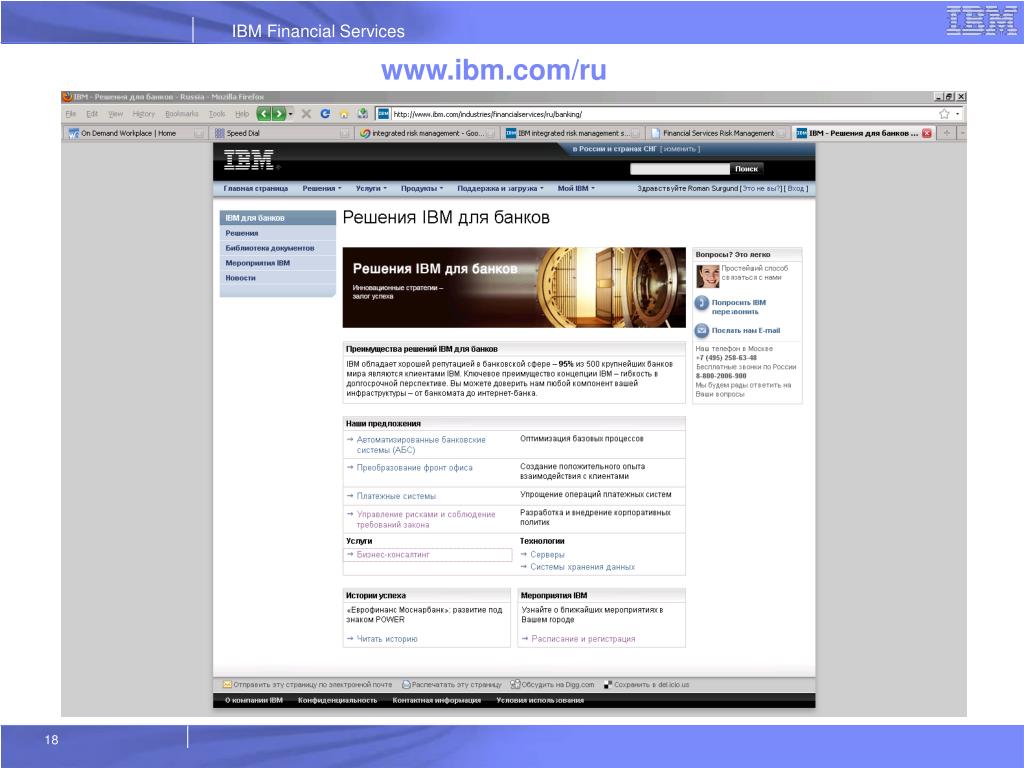Screen dimensions: 1024x768
Task: Click the print-this-page printer icon
Action: (x=406, y=684)
